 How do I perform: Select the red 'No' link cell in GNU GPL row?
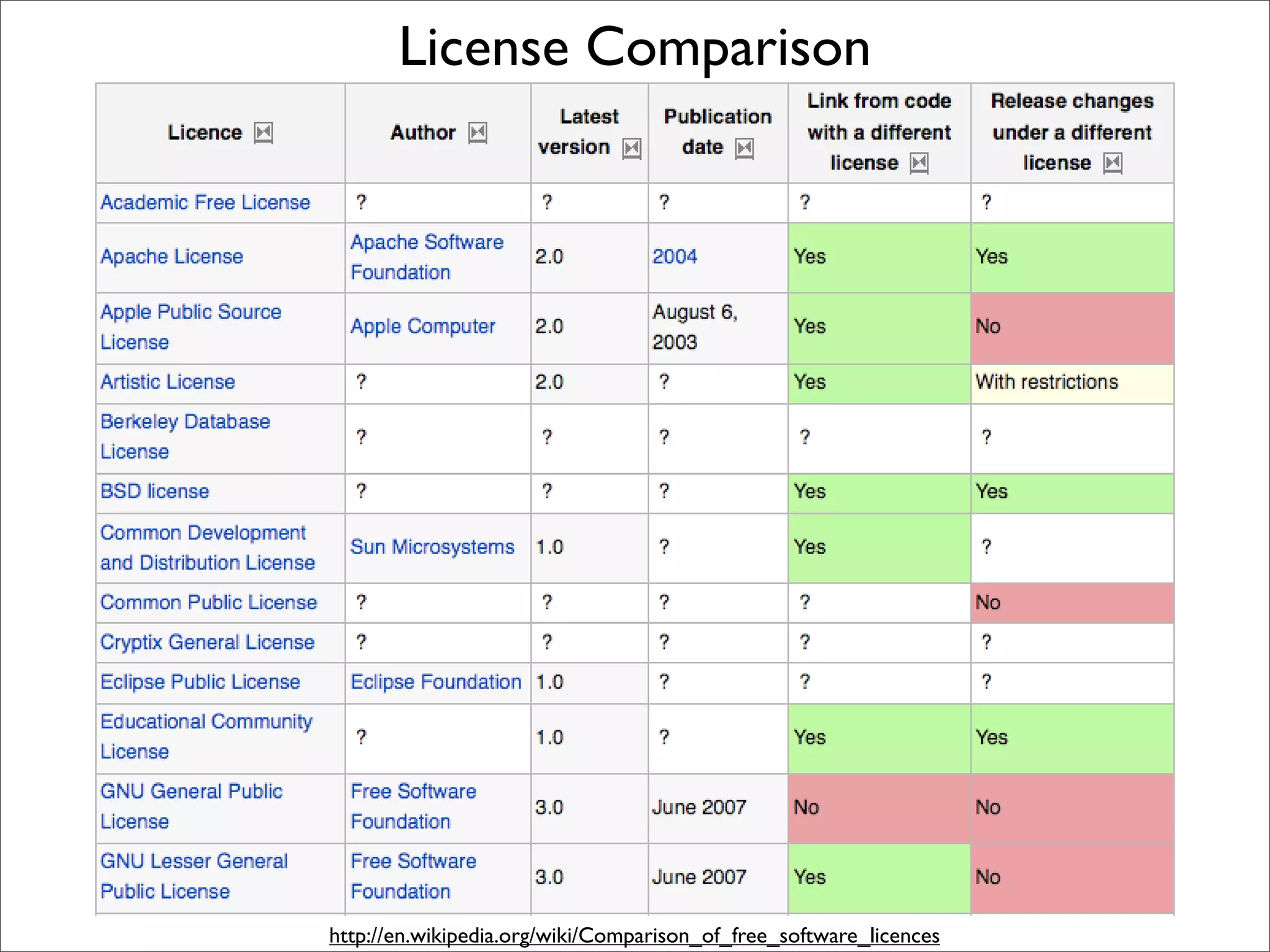[879, 808]
